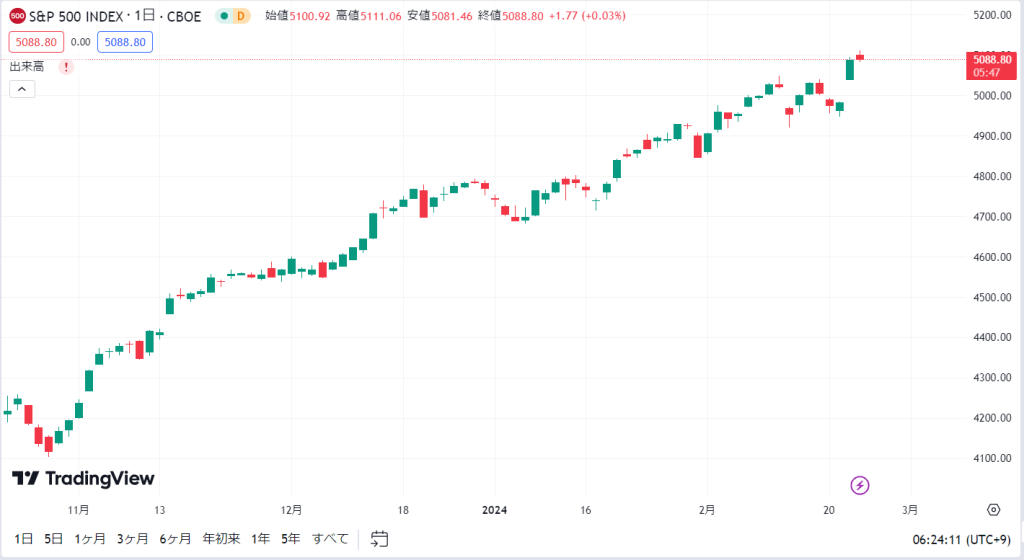The image size is (1024, 560).
Task: Select the 3ヶ月 time range
Action: [133, 538]
